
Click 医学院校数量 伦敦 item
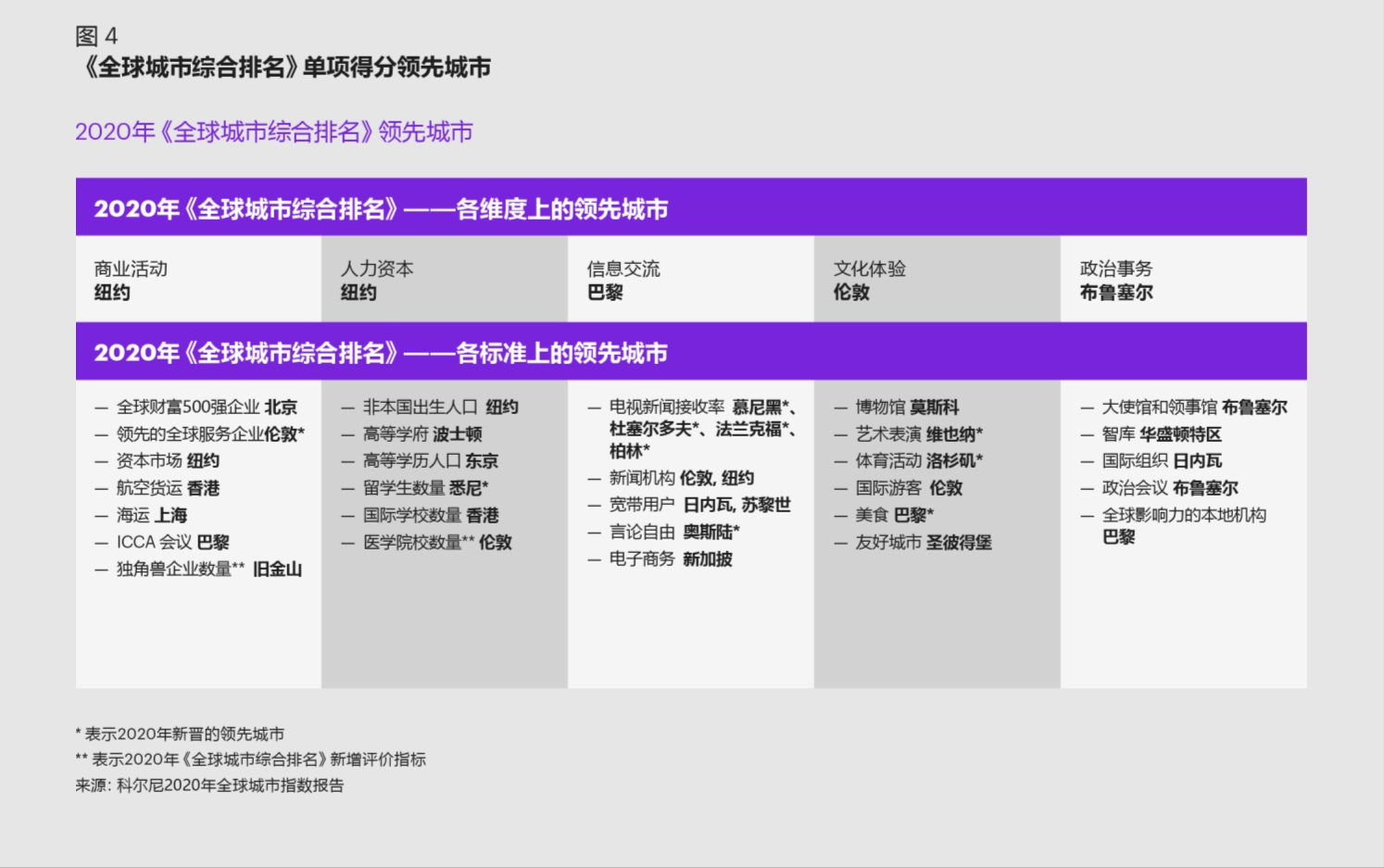click(x=425, y=542)
